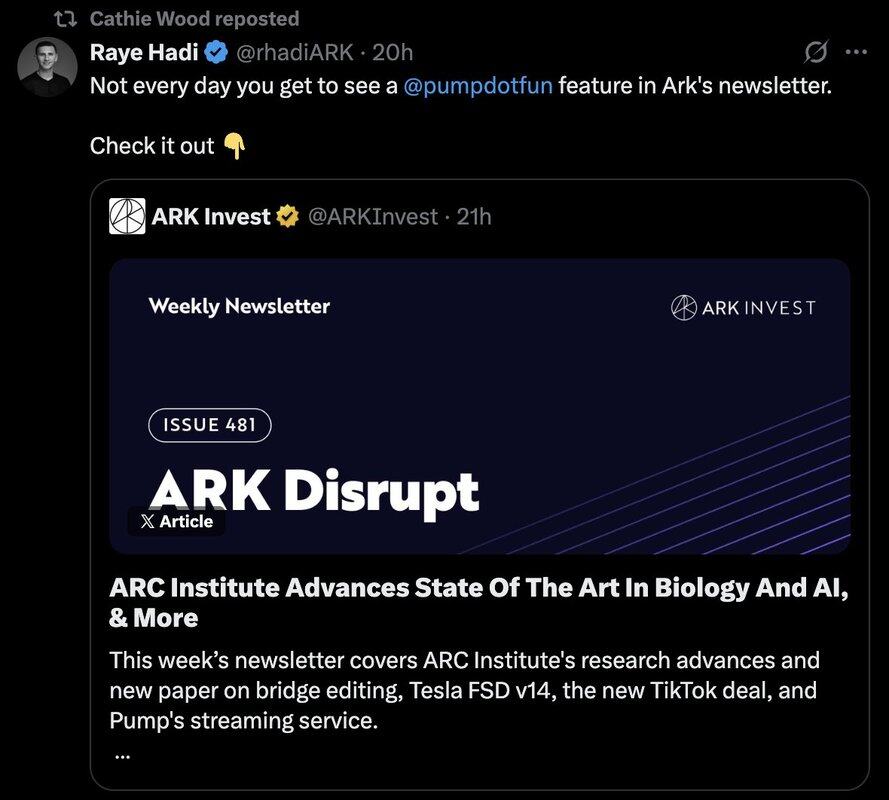This screenshot has width=889, height=800.
Task: Click the blue verified badge beside Raye Hadi
Action: [215, 52]
